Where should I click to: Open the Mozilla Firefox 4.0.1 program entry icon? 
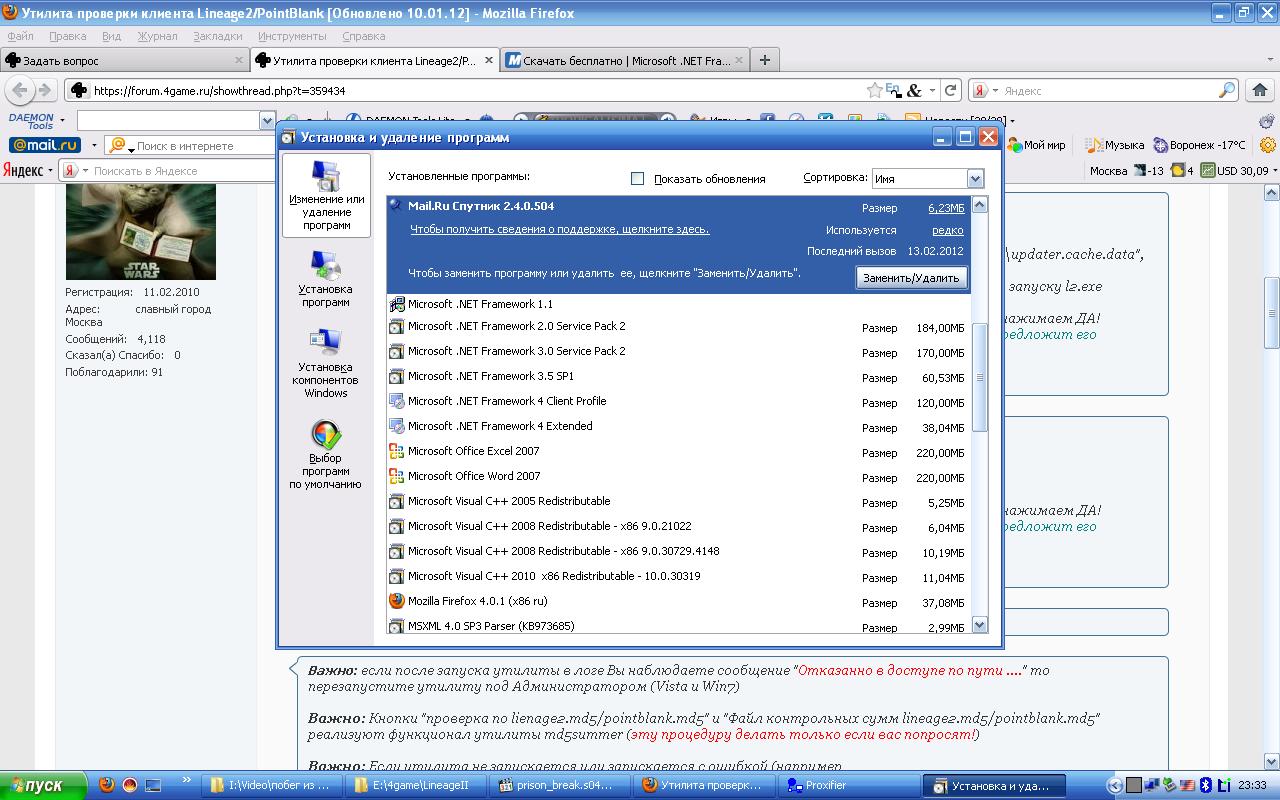(x=397, y=601)
